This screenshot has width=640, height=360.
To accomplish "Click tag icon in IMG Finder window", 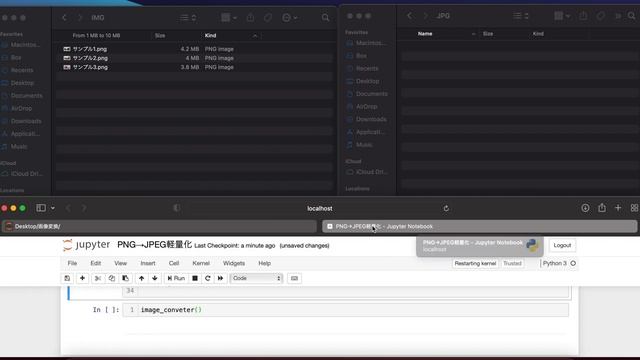I will (x=268, y=18).
